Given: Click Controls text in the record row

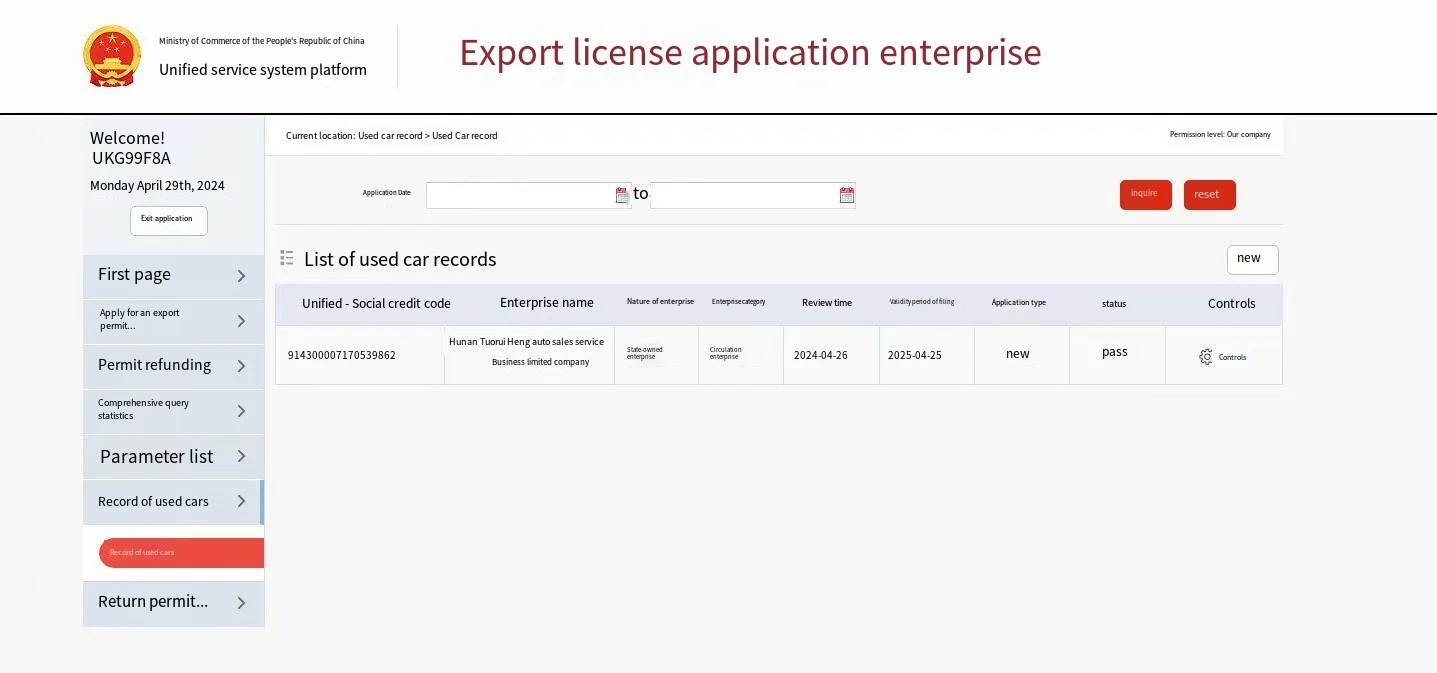Looking at the screenshot, I should click(1232, 357).
